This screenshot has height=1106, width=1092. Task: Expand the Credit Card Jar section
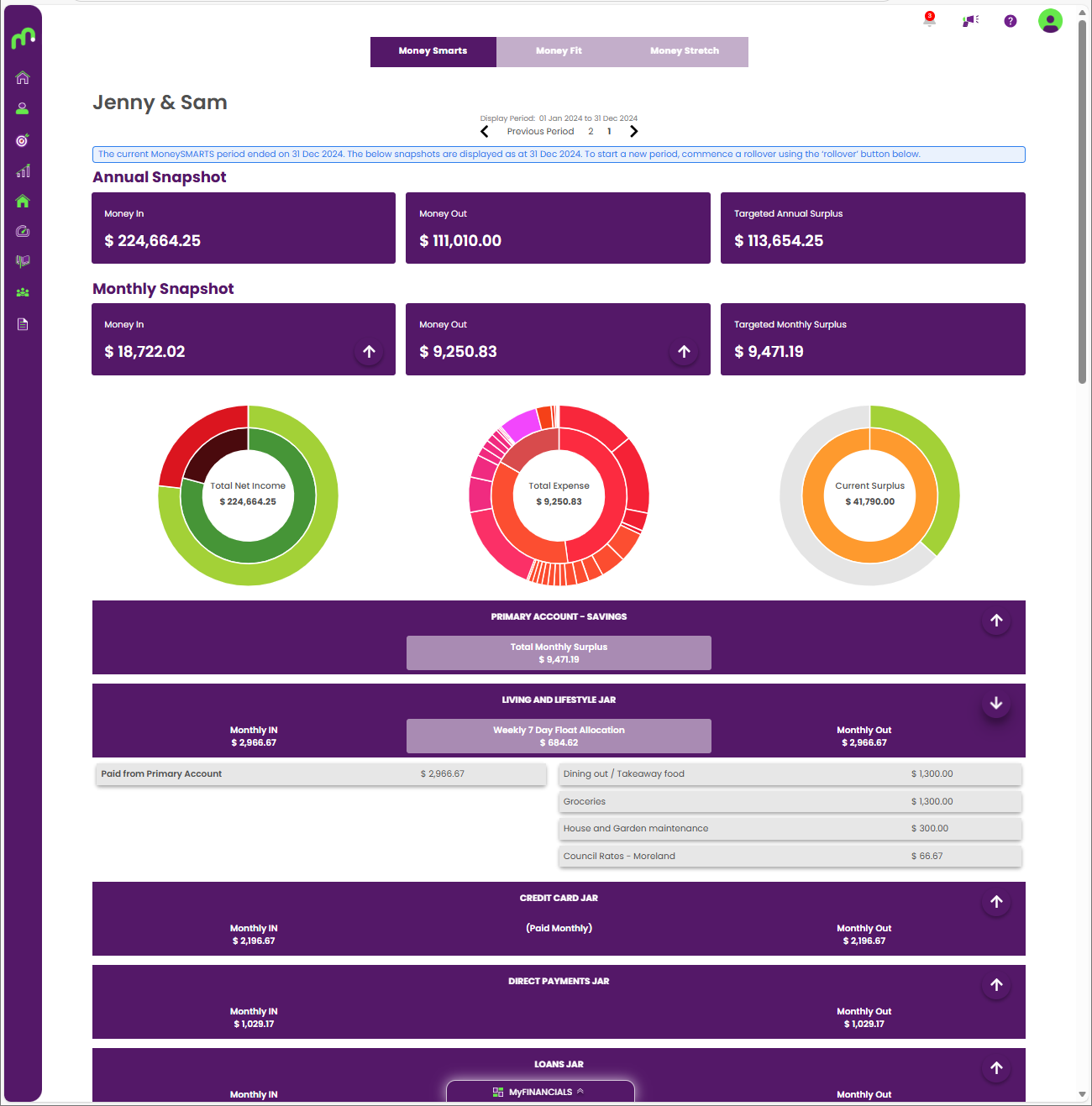(x=996, y=902)
